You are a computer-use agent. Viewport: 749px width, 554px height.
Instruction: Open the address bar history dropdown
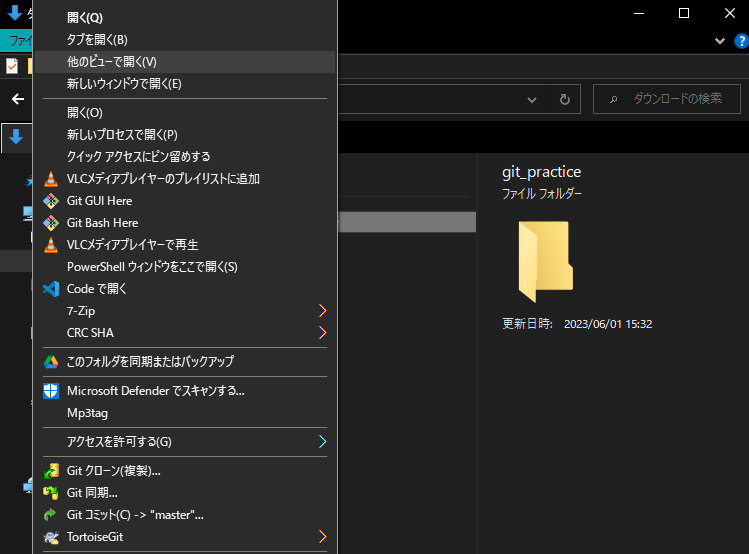pyautogui.click(x=532, y=100)
